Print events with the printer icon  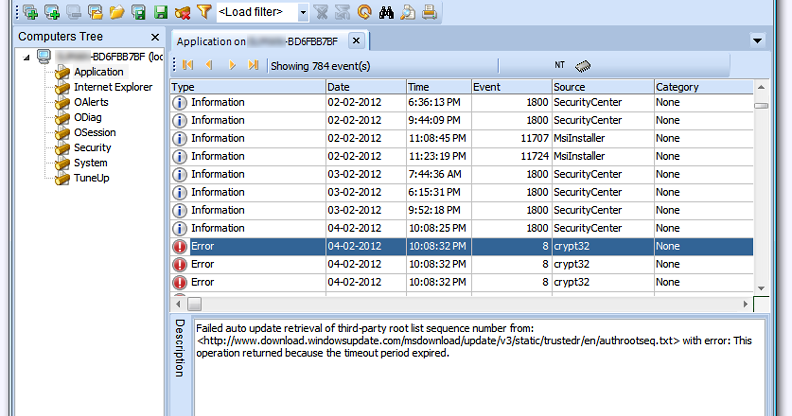pyautogui.click(x=429, y=12)
